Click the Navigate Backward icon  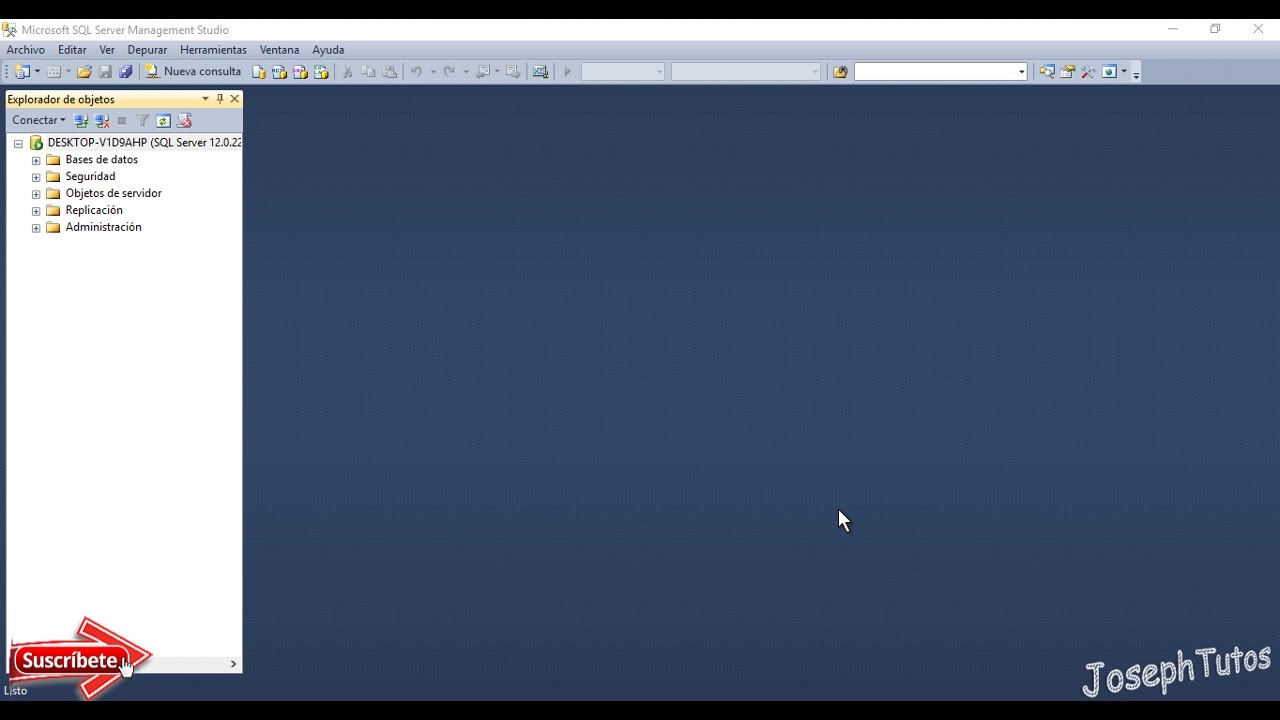pos(484,72)
